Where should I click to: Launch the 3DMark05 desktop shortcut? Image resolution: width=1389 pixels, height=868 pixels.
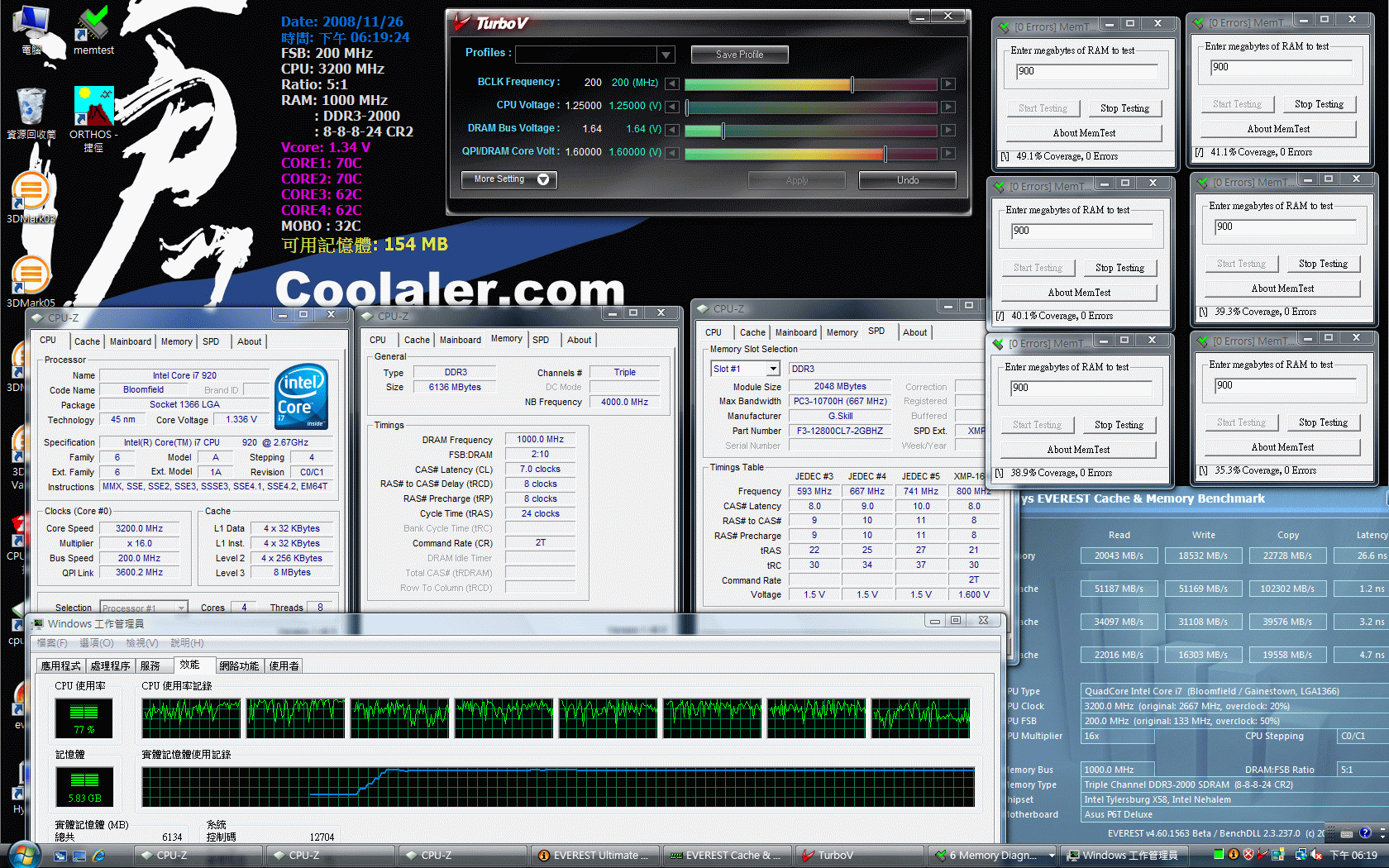tap(31, 281)
